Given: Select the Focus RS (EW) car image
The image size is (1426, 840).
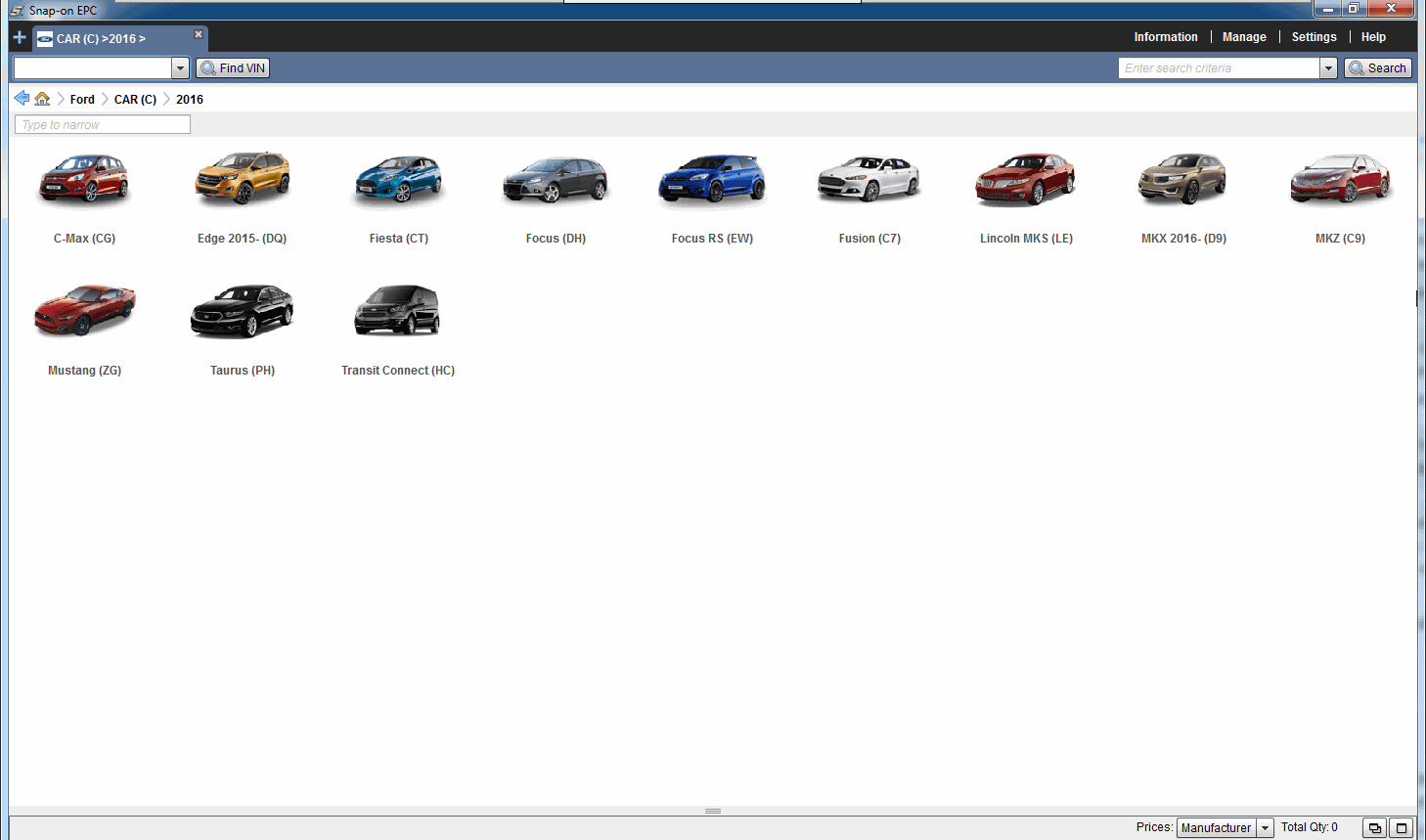Looking at the screenshot, I should [x=712, y=180].
